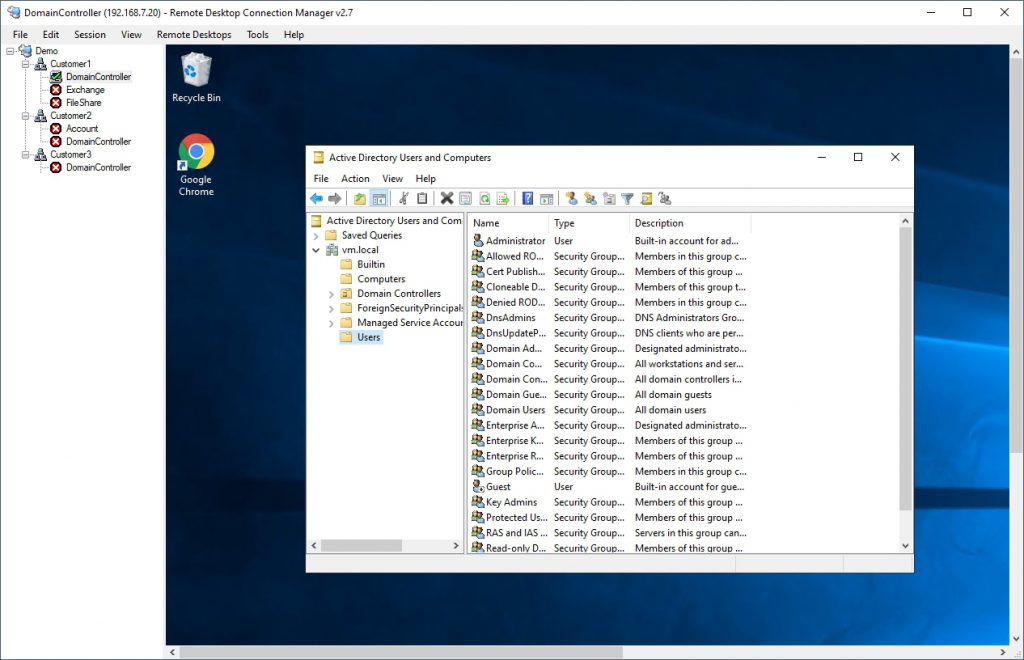
Task: Open Properties using the toolbar icon
Action: coord(465,197)
